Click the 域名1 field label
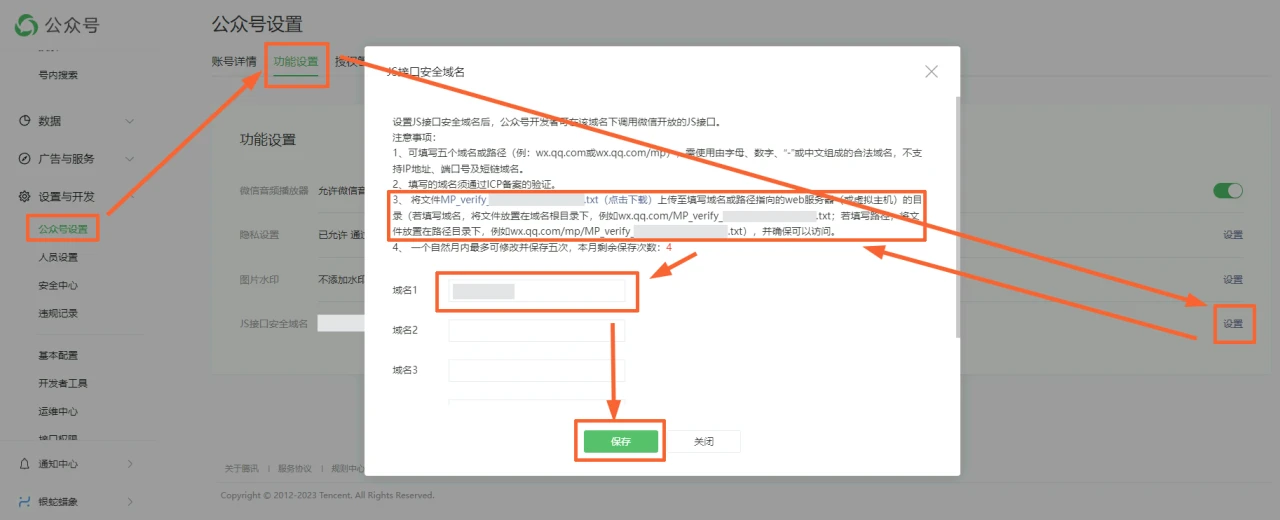This screenshot has height=520, width=1280. tap(404, 291)
